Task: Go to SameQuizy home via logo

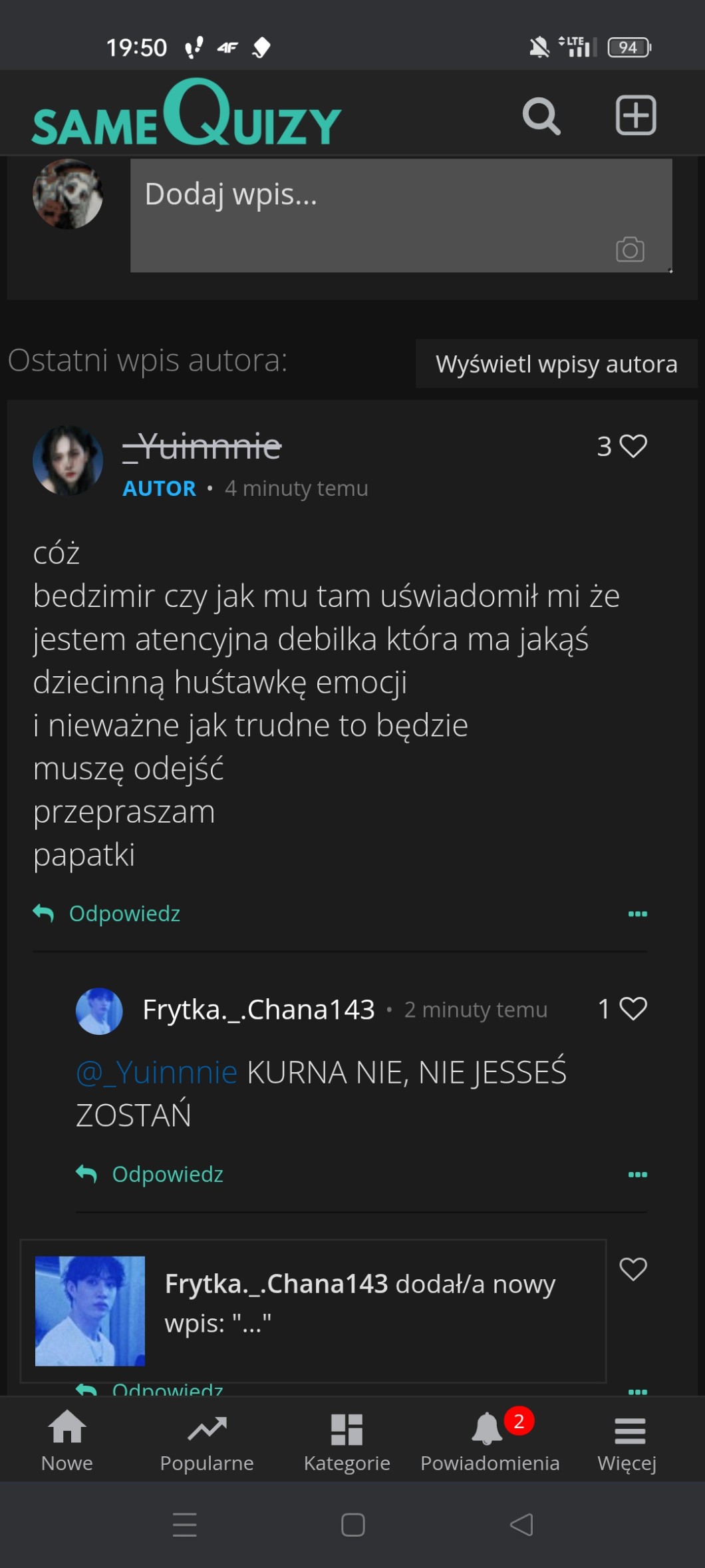Action: [187, 114]
